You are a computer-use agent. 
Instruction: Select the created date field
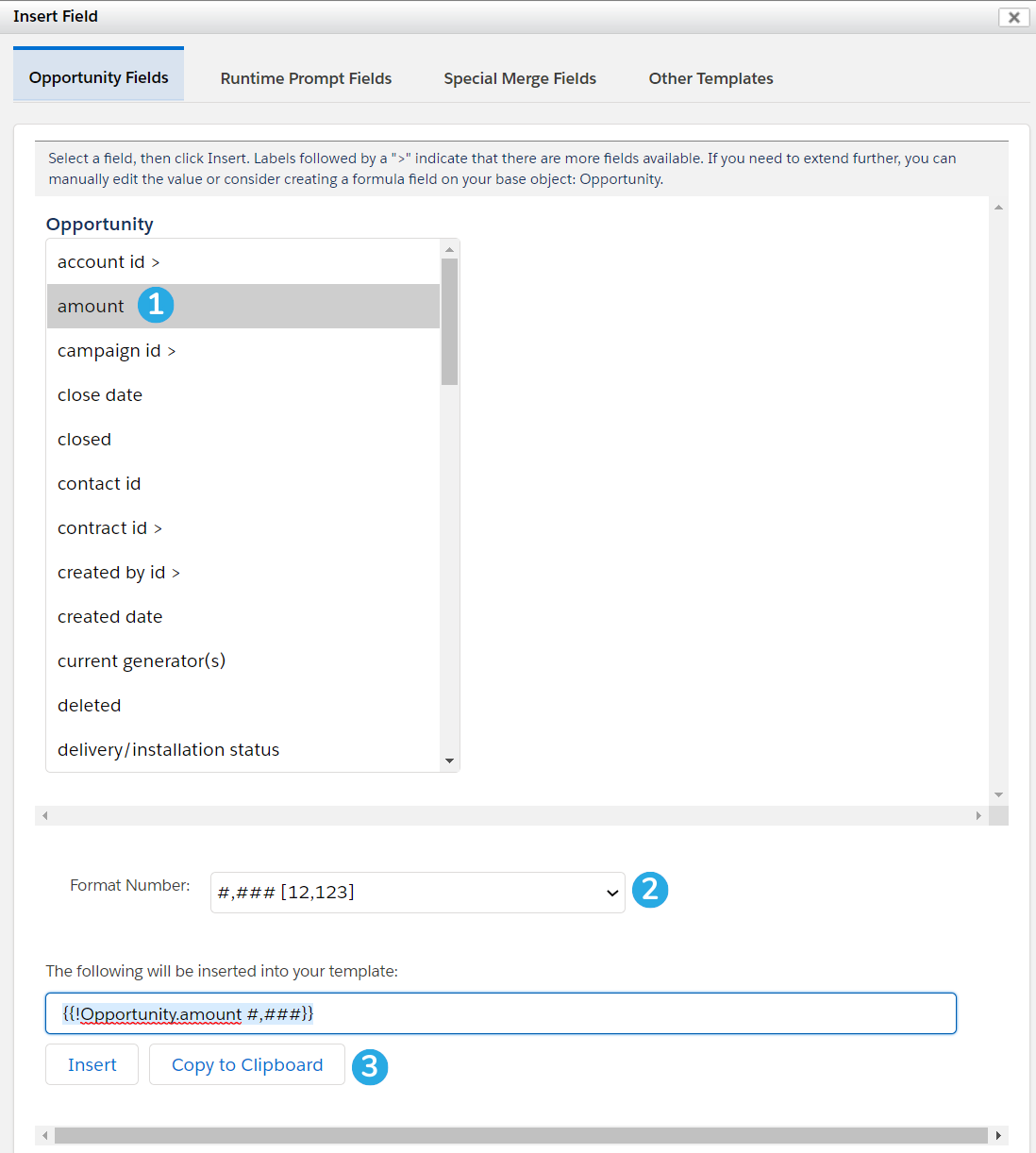point(243,617)
